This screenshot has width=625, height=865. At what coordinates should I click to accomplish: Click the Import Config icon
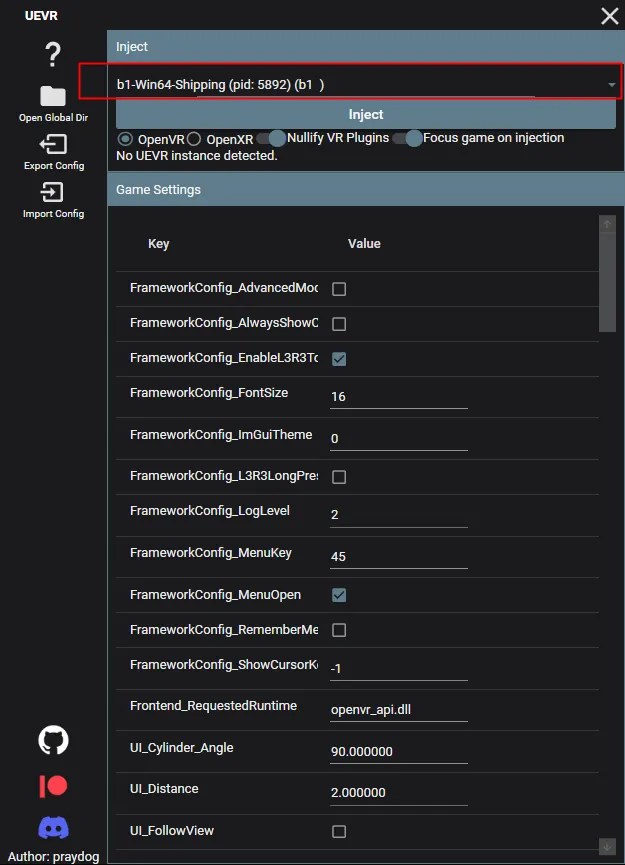click(53, 193)
